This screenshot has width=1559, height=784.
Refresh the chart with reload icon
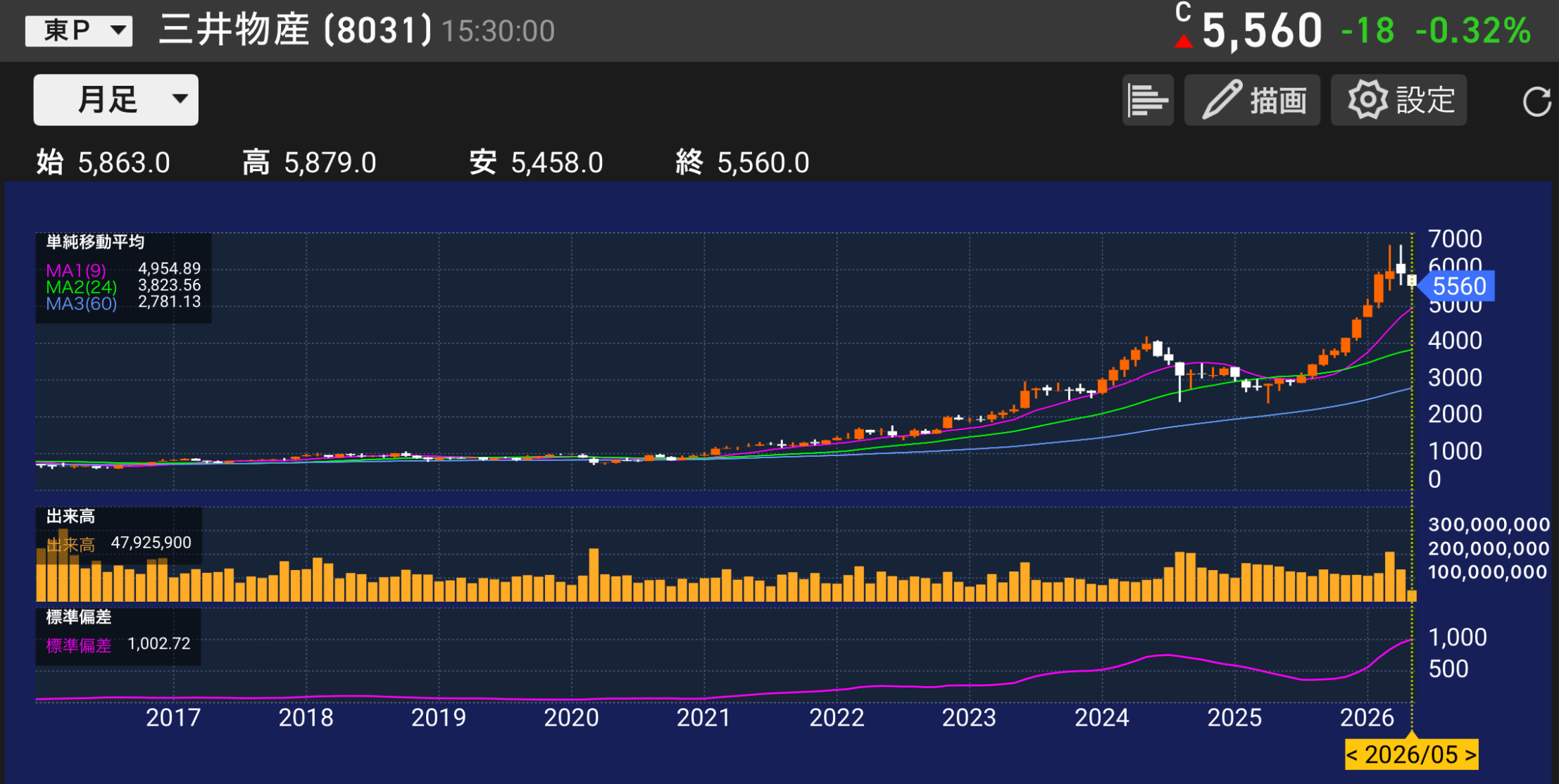coord(1536,101)
